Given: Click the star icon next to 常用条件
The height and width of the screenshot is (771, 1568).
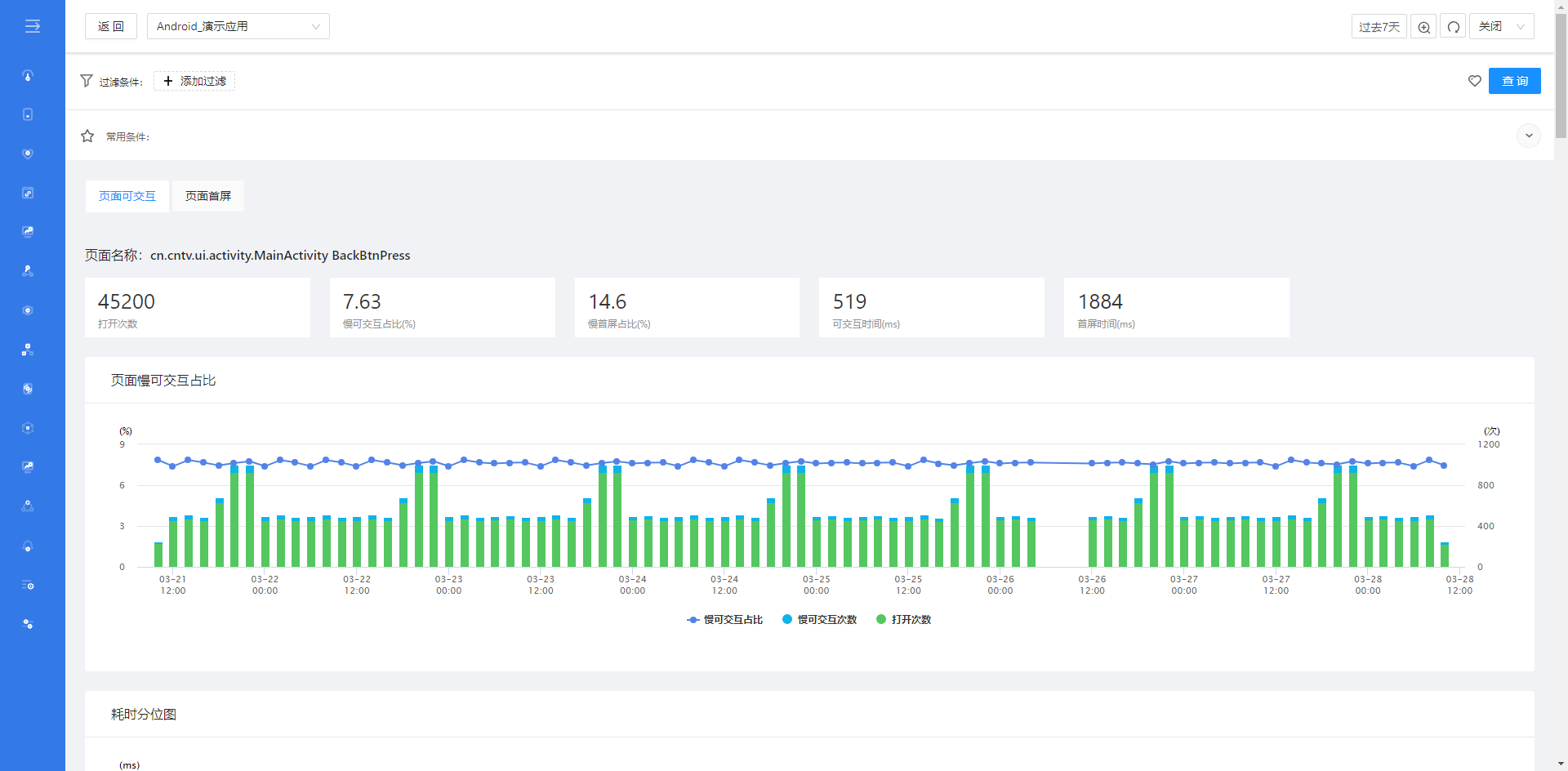Looking at the screenshot, I should (x=87, y=136).
